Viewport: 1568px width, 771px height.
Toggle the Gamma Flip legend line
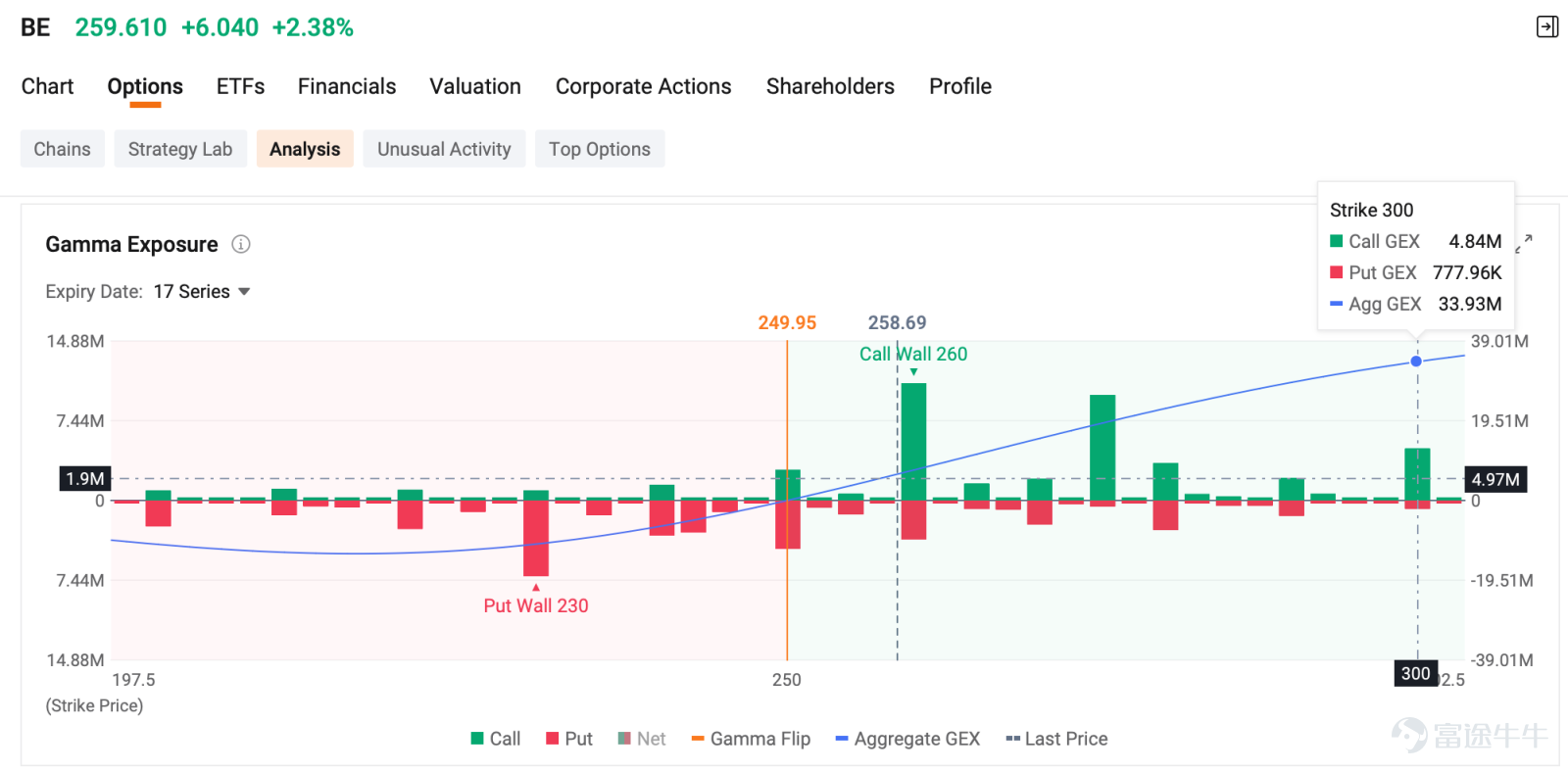click(x=751, y=739)
